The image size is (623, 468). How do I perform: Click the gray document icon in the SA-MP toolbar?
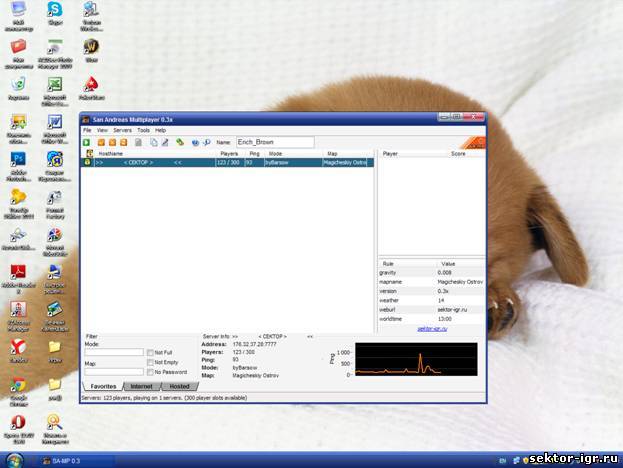coord(138,142)
